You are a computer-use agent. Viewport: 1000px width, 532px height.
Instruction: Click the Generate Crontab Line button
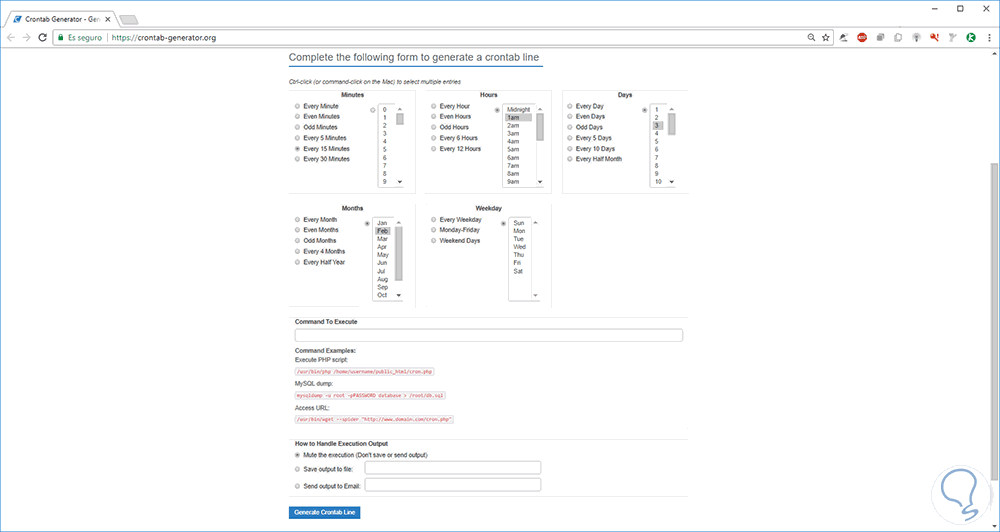(325, 513)
